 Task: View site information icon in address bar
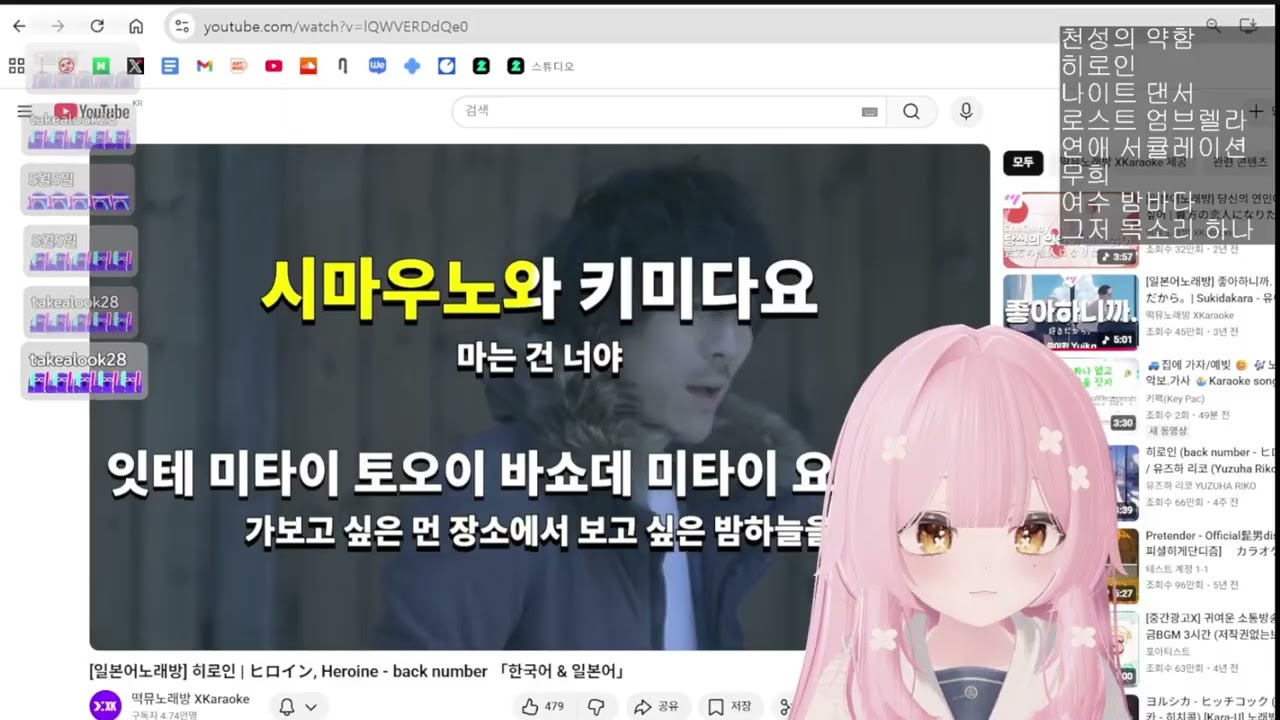click(x=181, y=26)
